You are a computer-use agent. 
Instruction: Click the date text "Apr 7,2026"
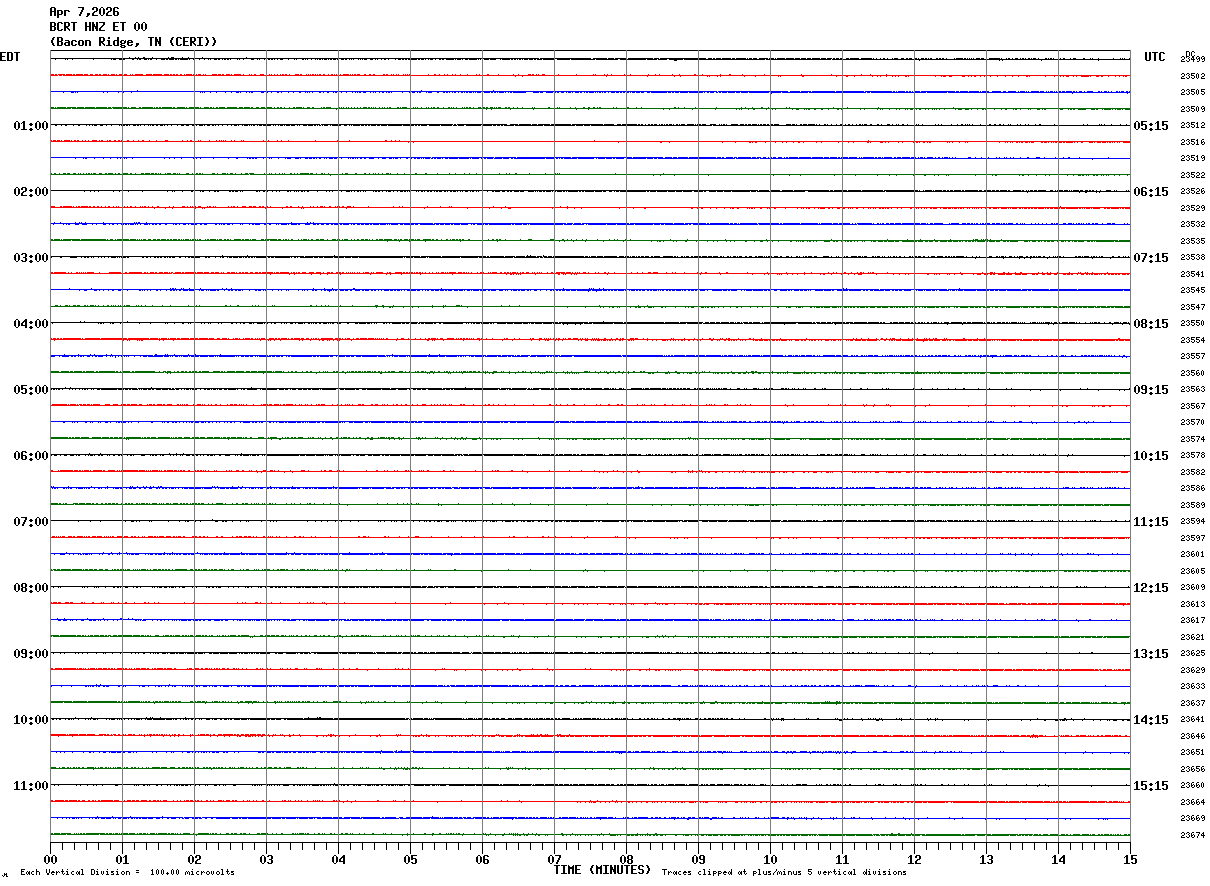[84, 12]
